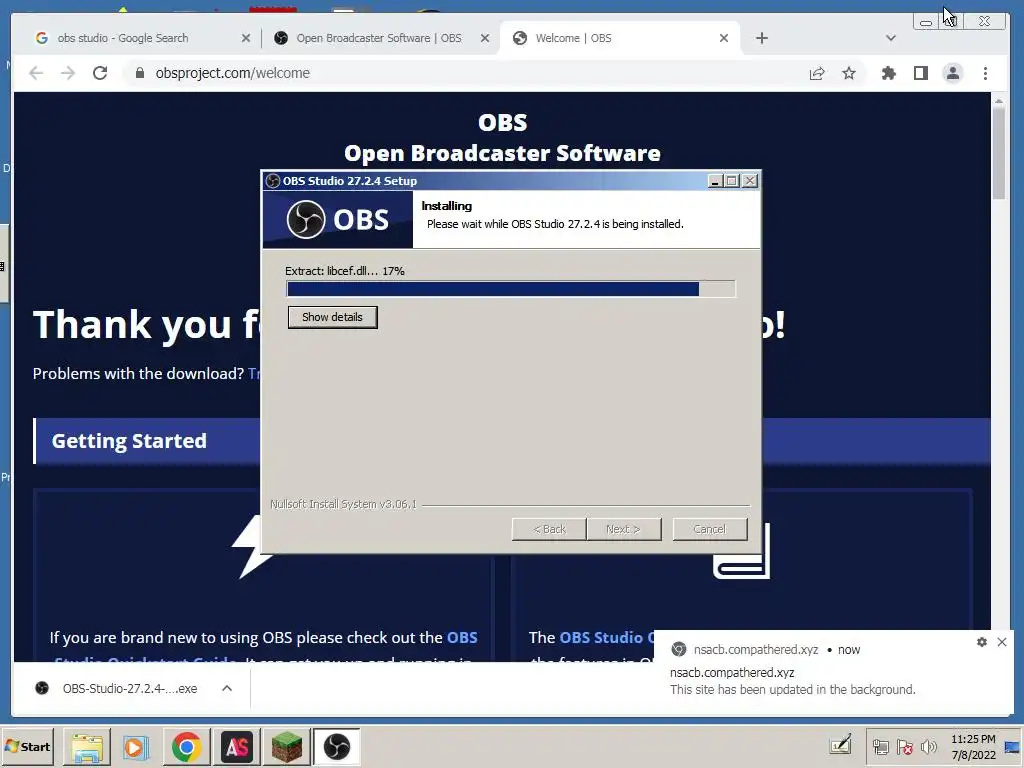Open the Minecraft grass block taskbar icon
Image resolution: width=1024 pixels, height=768 pixels.
click(x=286, y=747)
